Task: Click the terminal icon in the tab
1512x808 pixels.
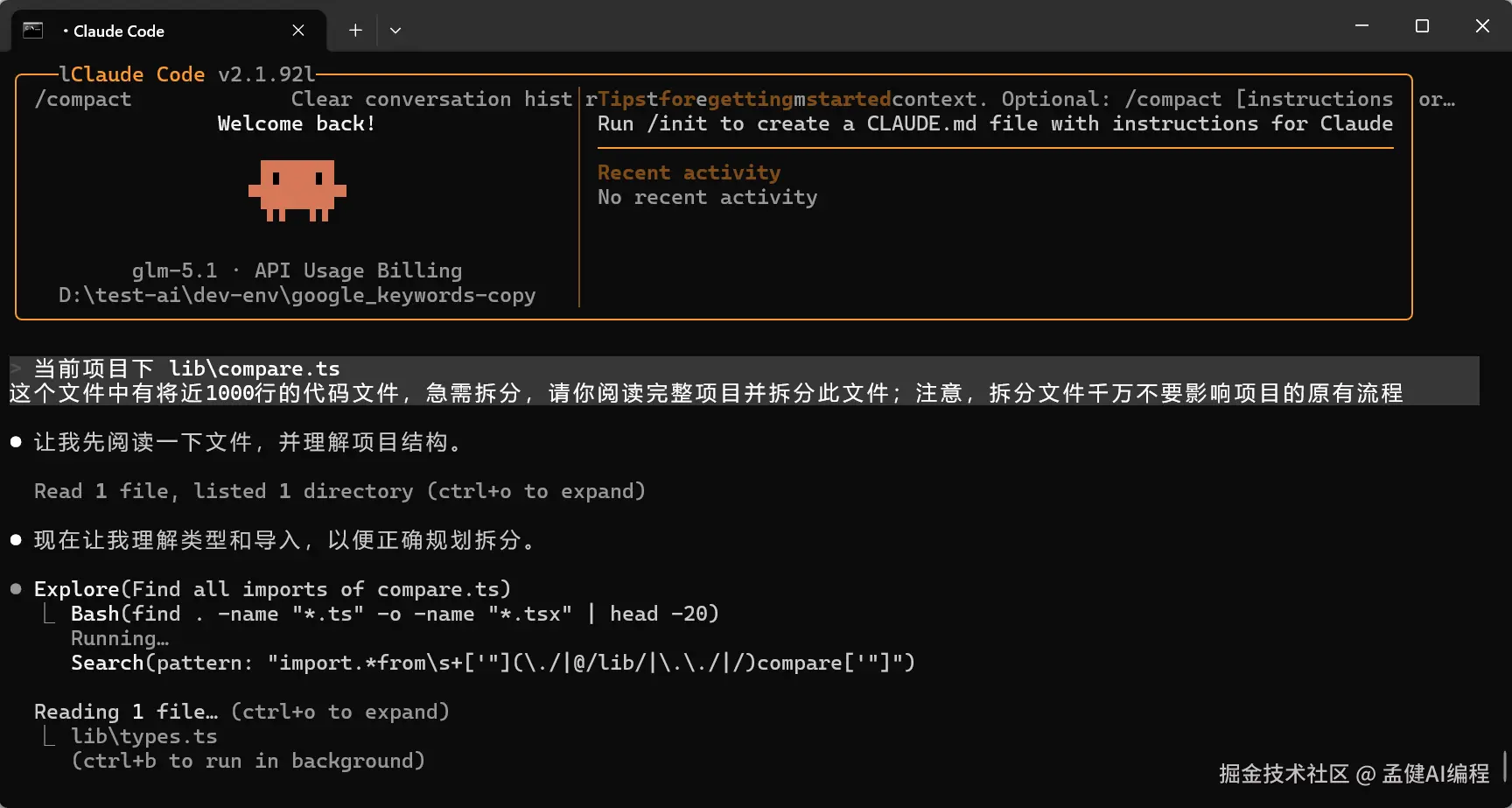Action: point(32,31)
